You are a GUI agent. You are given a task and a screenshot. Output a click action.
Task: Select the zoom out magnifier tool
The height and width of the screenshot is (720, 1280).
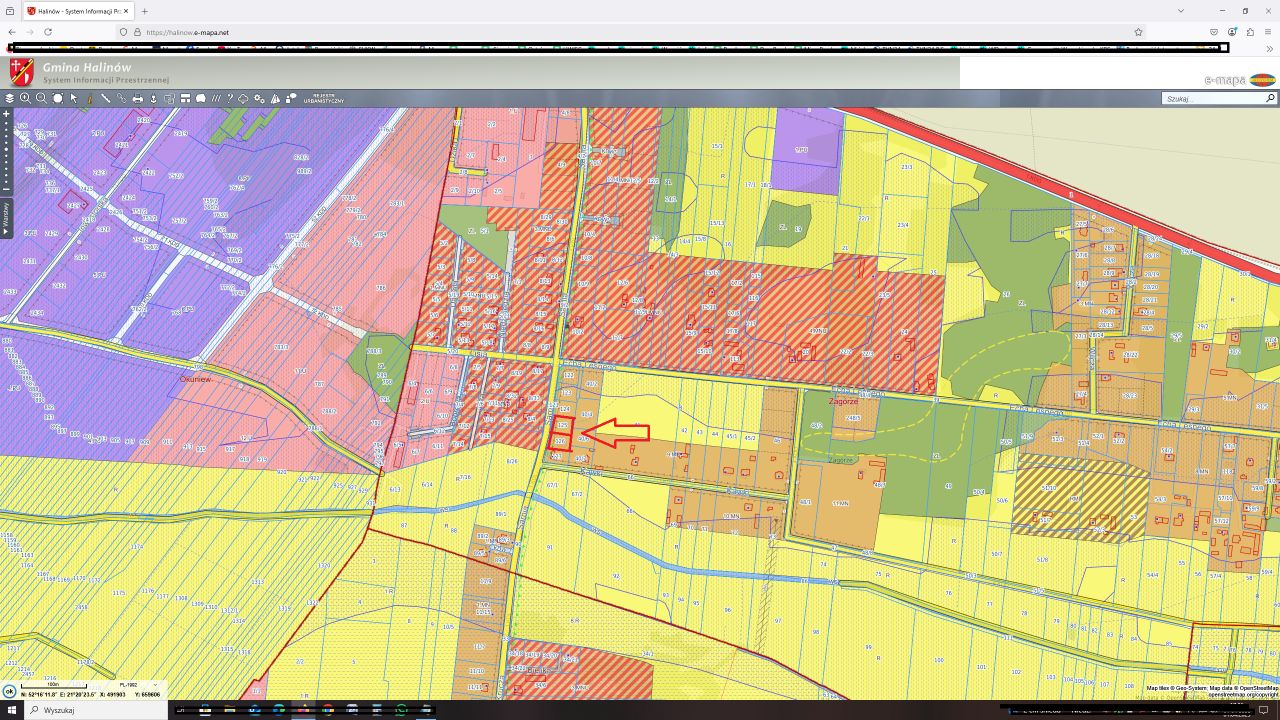[x=42, y=99]
